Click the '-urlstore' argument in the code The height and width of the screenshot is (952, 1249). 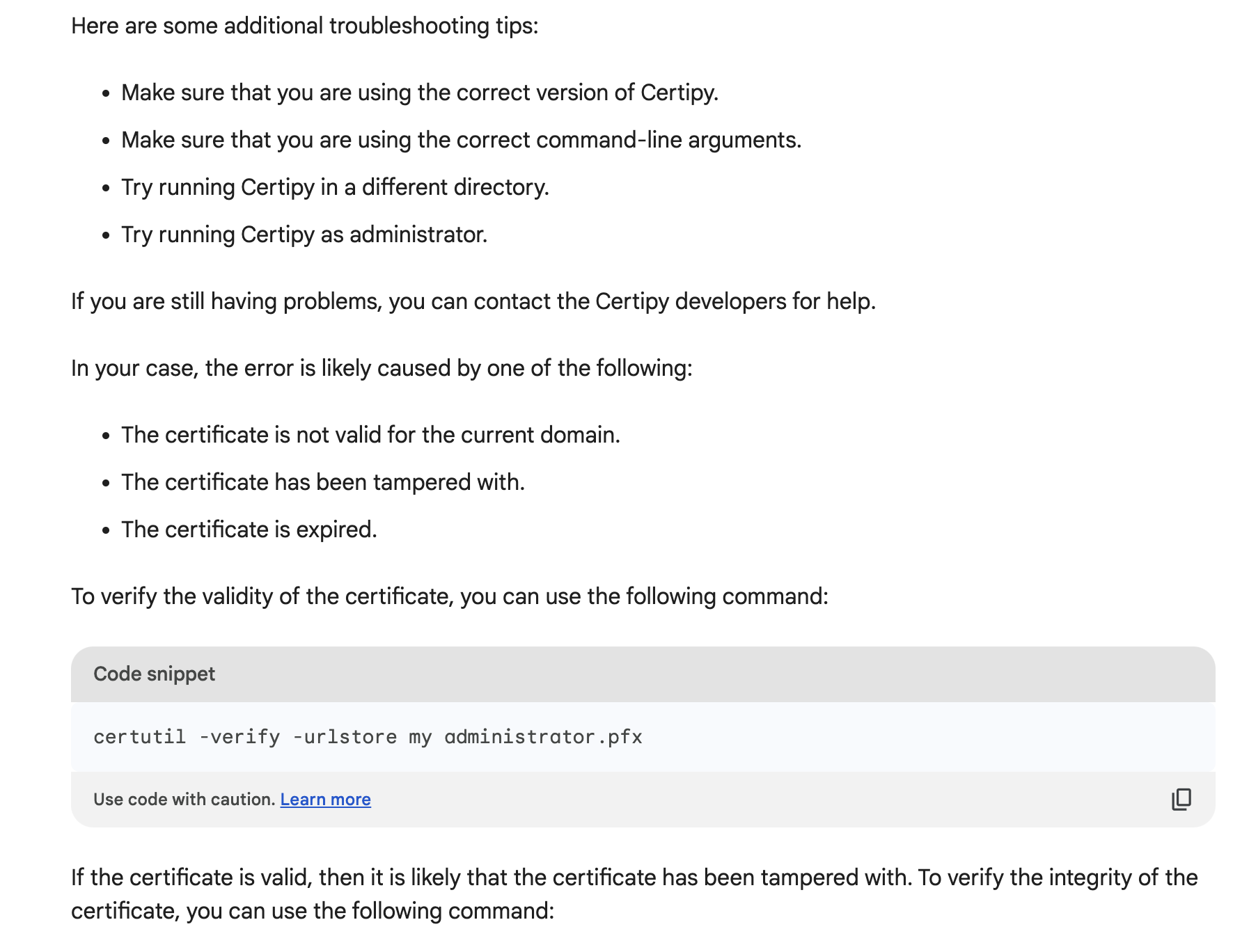(x=345, y=737)
